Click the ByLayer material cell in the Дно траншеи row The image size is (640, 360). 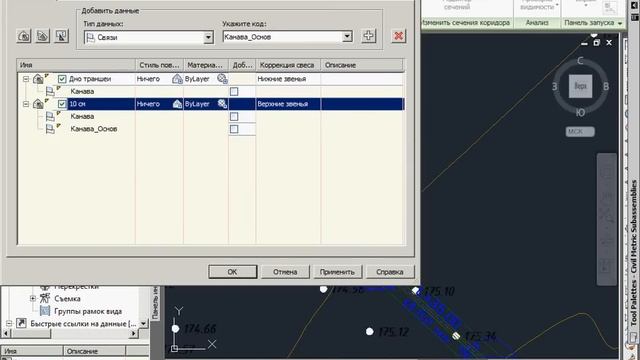197,79
